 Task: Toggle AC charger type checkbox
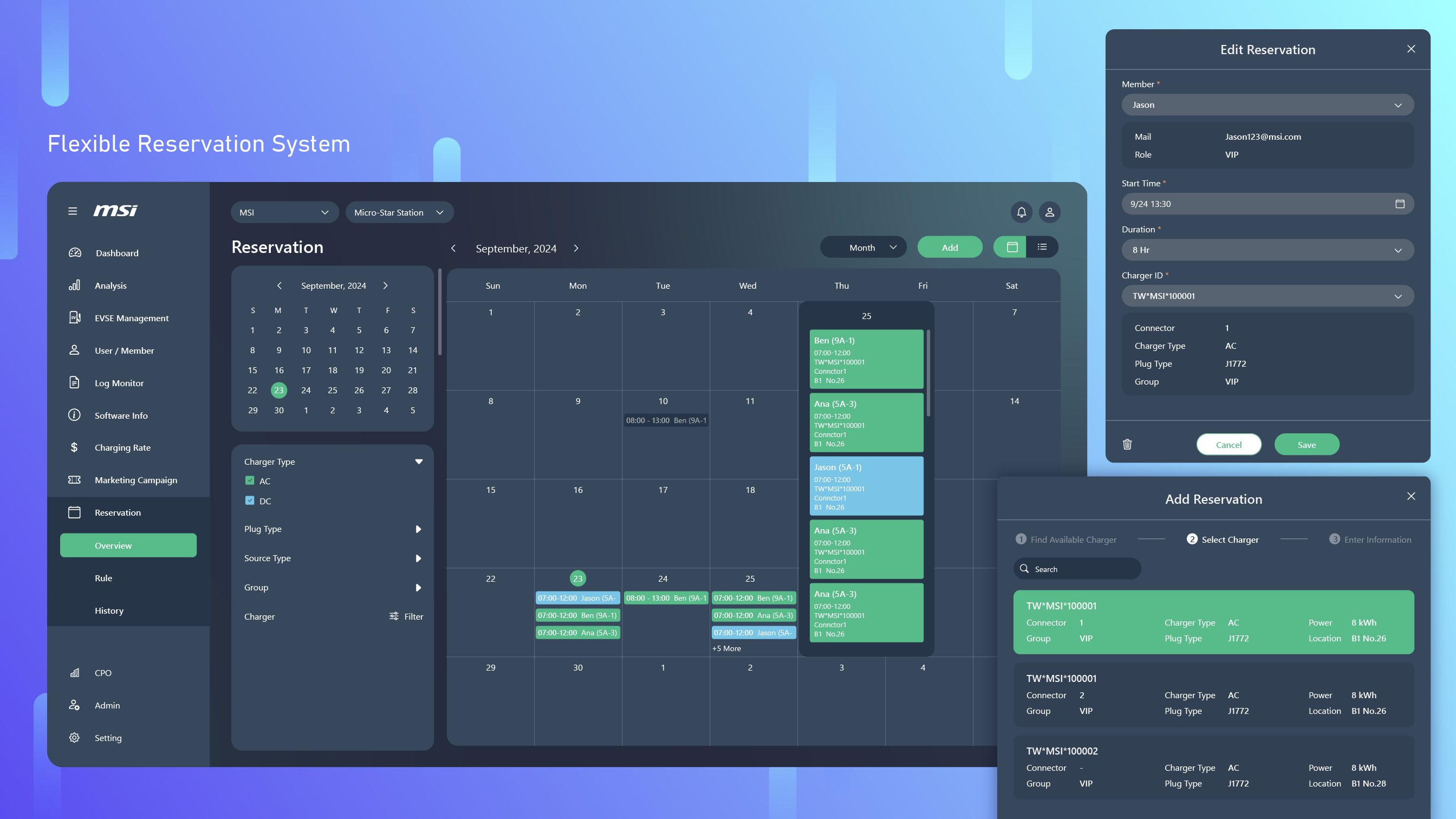[x=250, y=481]
